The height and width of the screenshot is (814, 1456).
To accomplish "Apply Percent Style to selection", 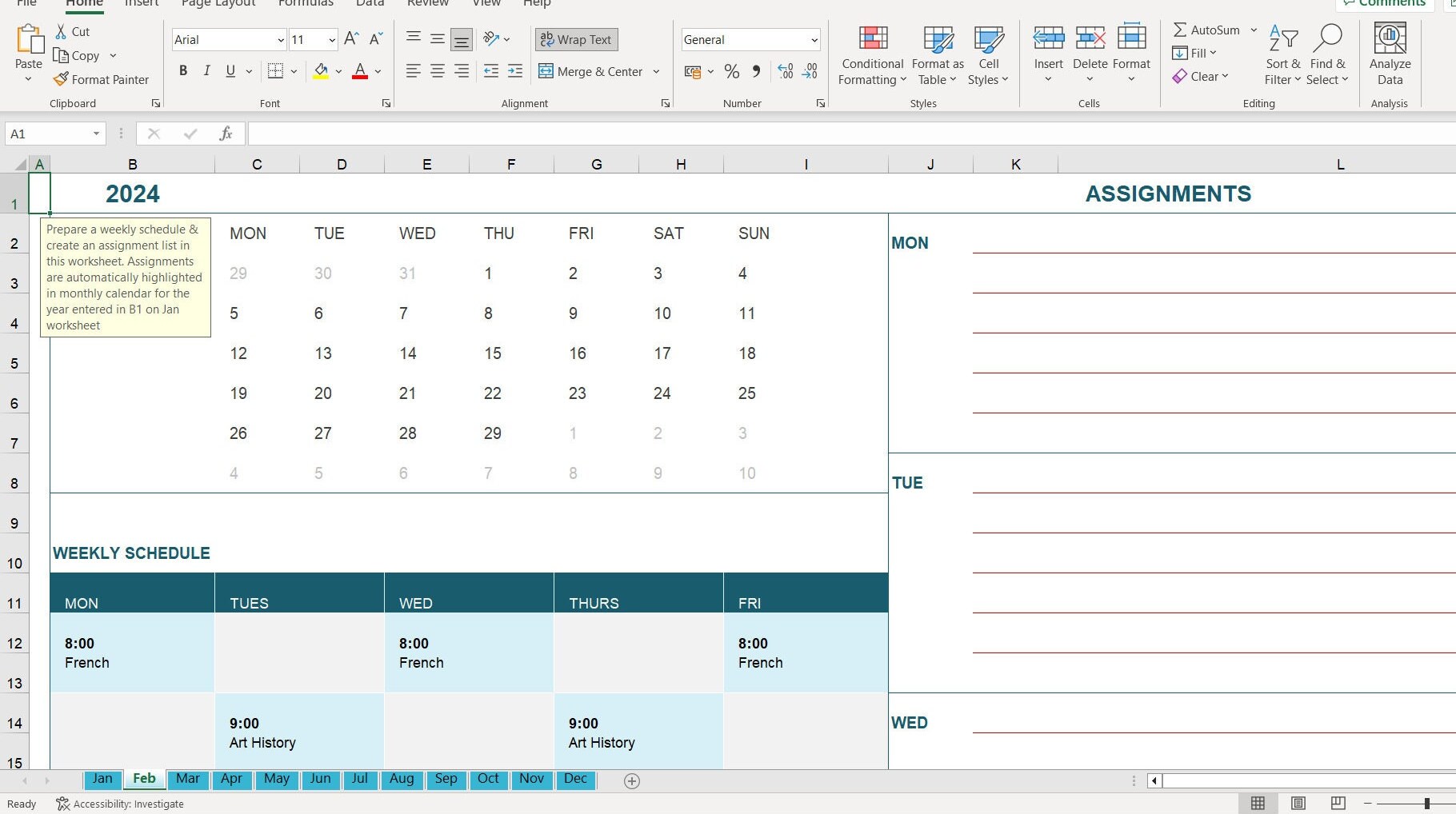I will [x=731, y=71].
